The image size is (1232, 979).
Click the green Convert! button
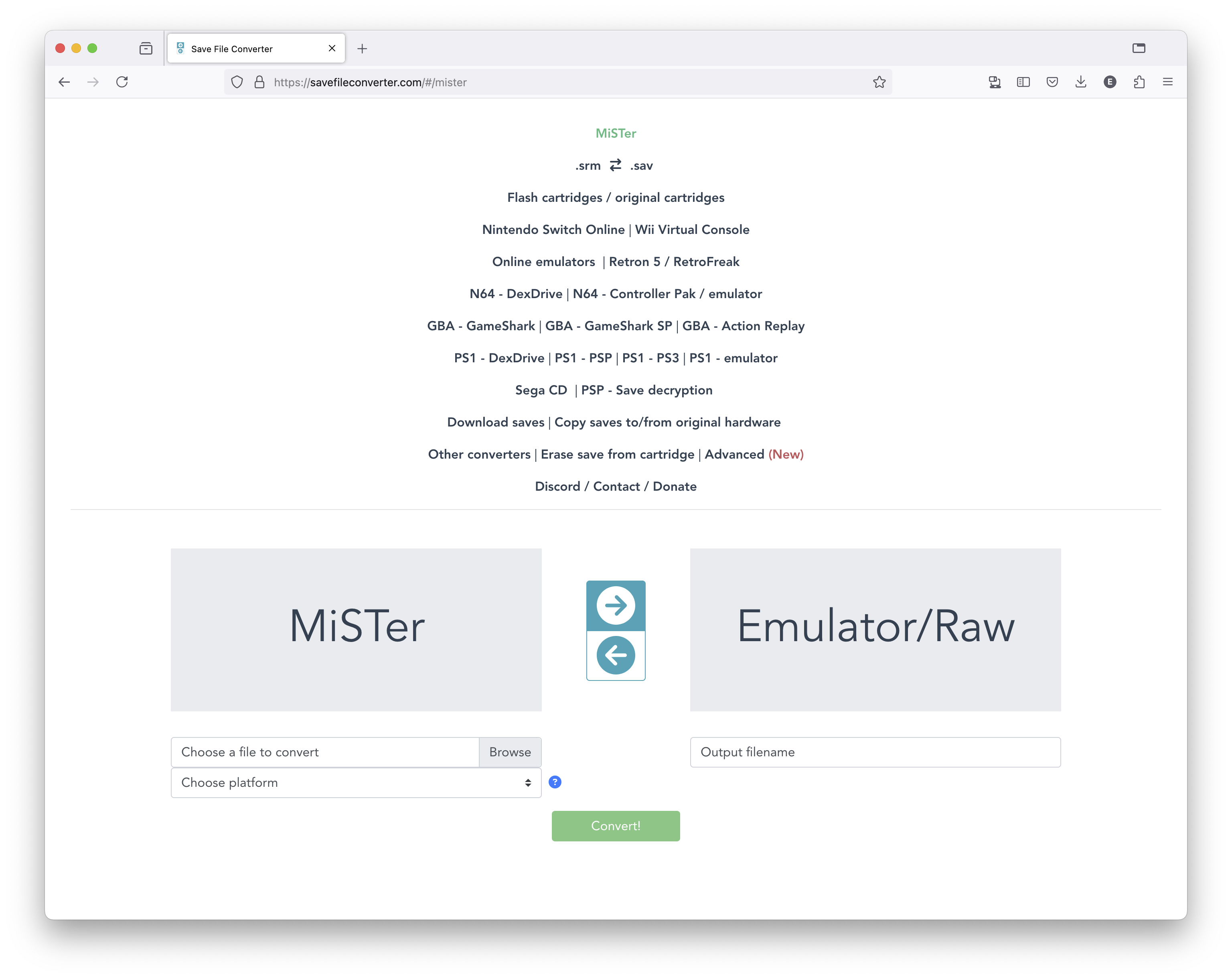click(616, 826)
